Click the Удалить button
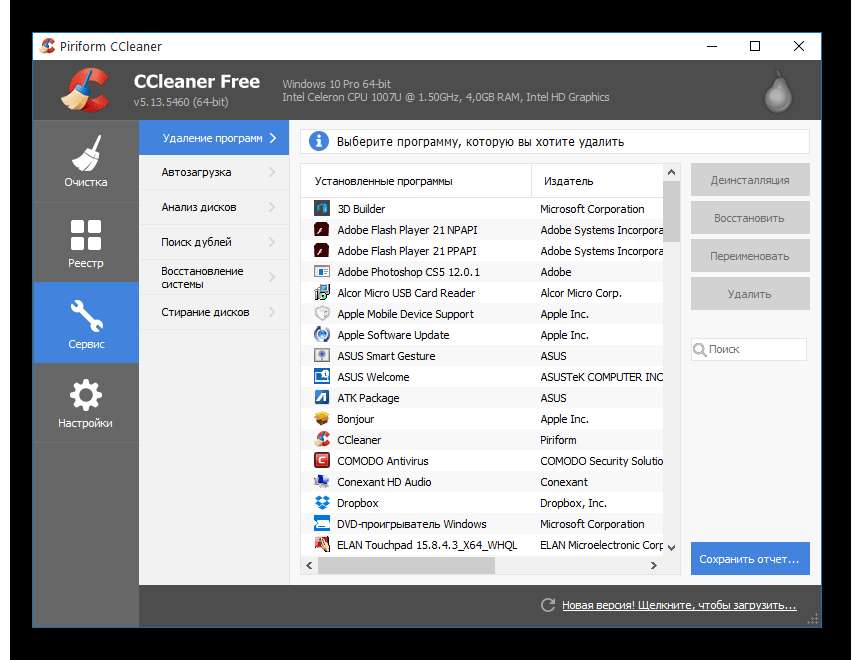 pos(750,294)
